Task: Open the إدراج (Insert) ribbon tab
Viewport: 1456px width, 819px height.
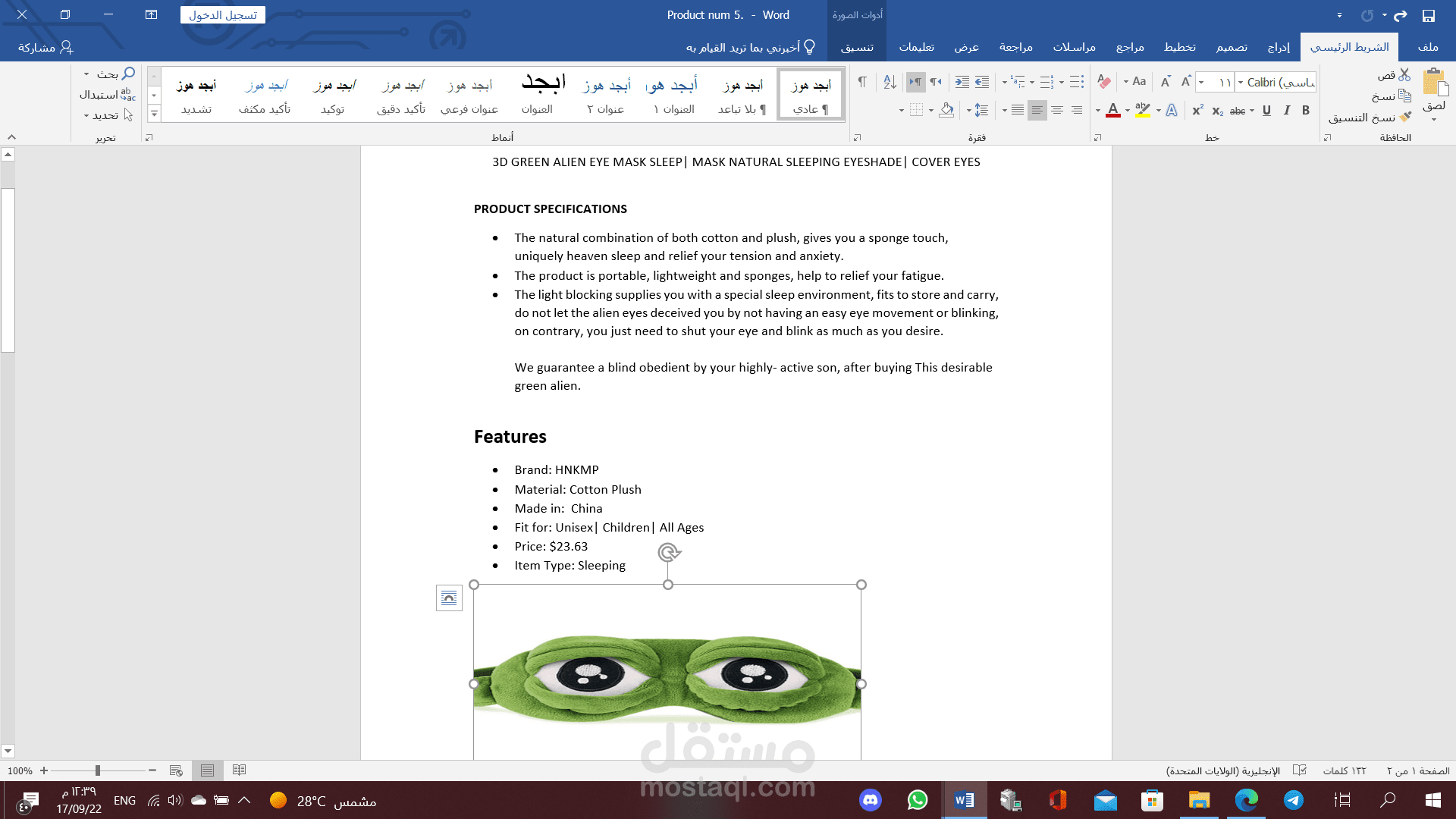Action: [x=1279, y=47]
